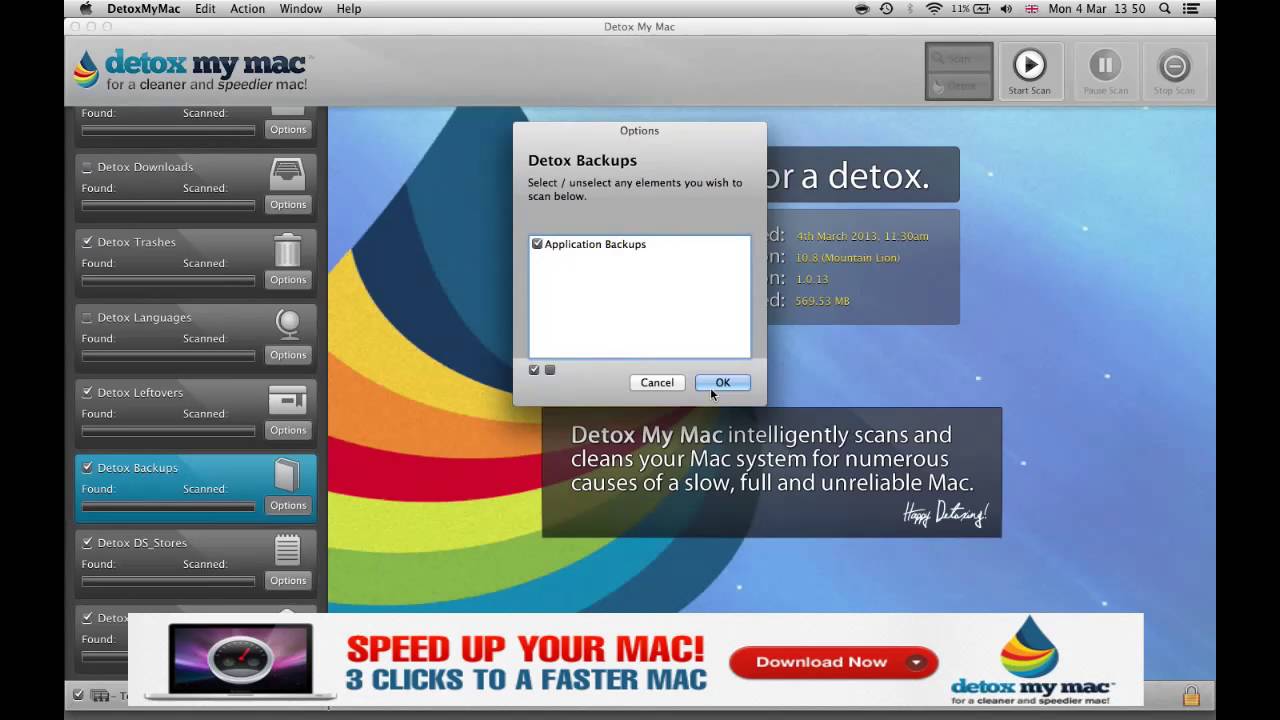Click the Stop Scan toolbar button
This screenshot has height=720, width=1280.
tap(1174, 71)
